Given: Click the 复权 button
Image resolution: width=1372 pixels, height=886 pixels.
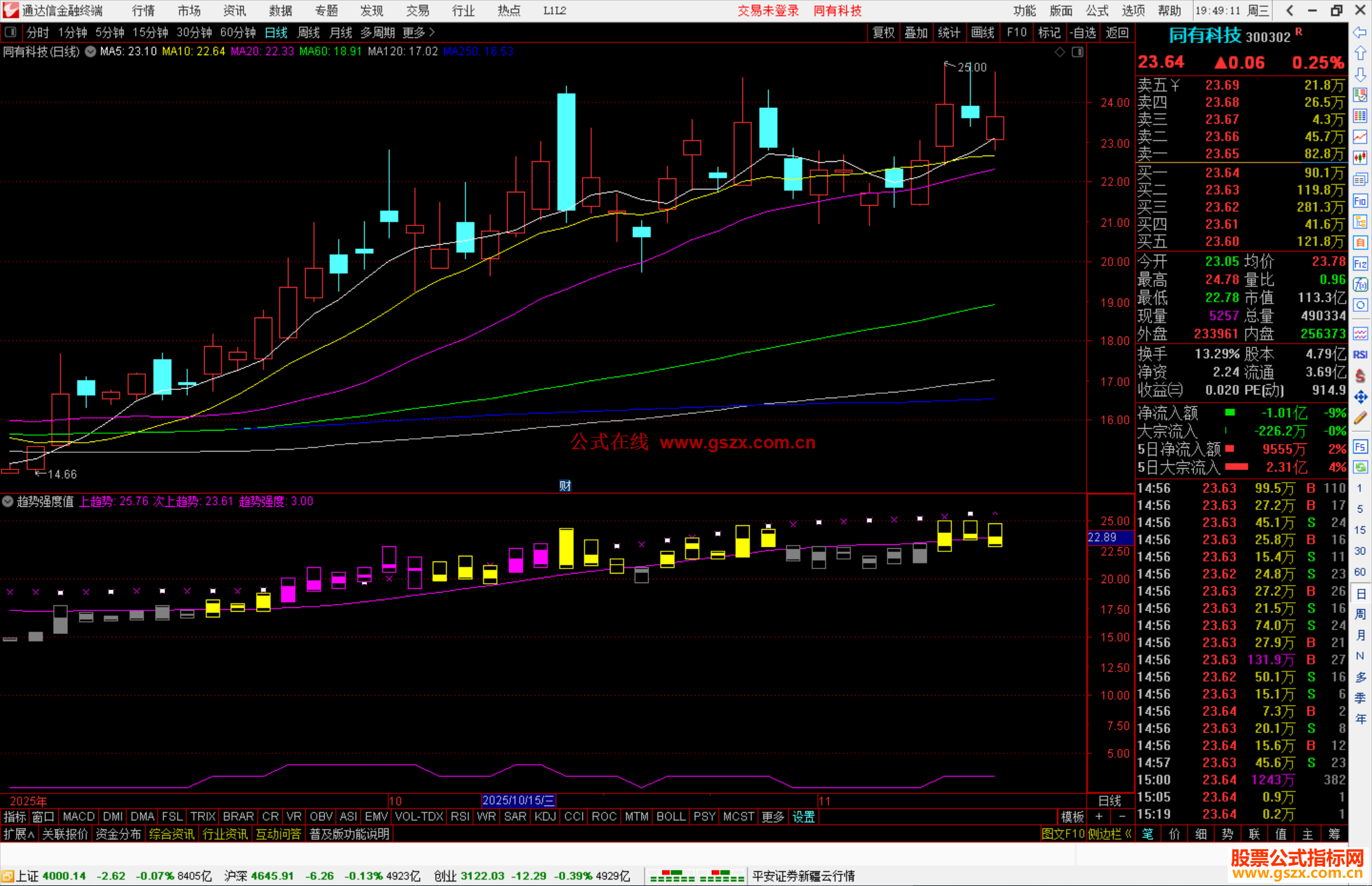Looking at the screenshot, I should [x=884, y=32].
